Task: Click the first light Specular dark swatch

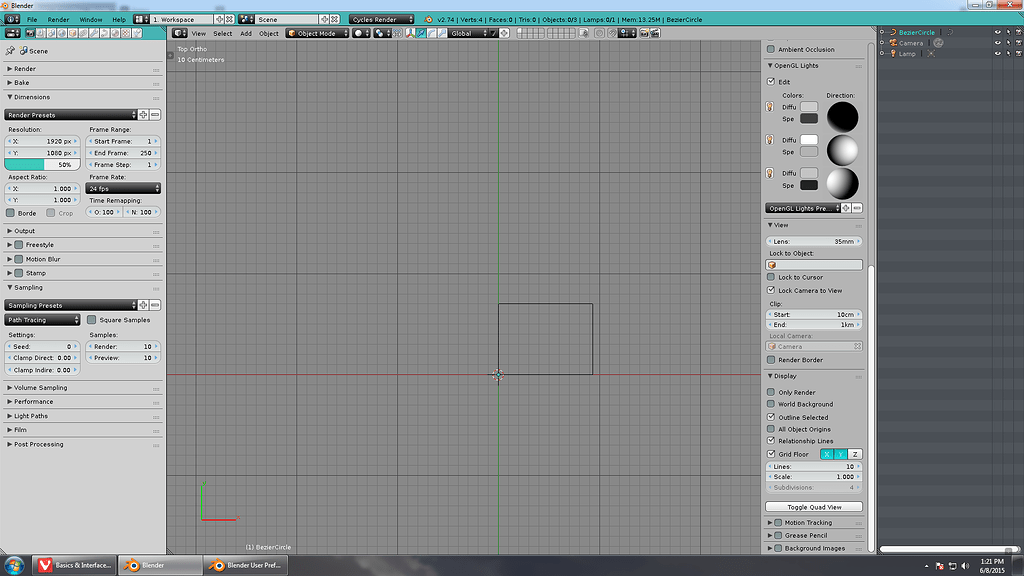Action: [808, 119]
